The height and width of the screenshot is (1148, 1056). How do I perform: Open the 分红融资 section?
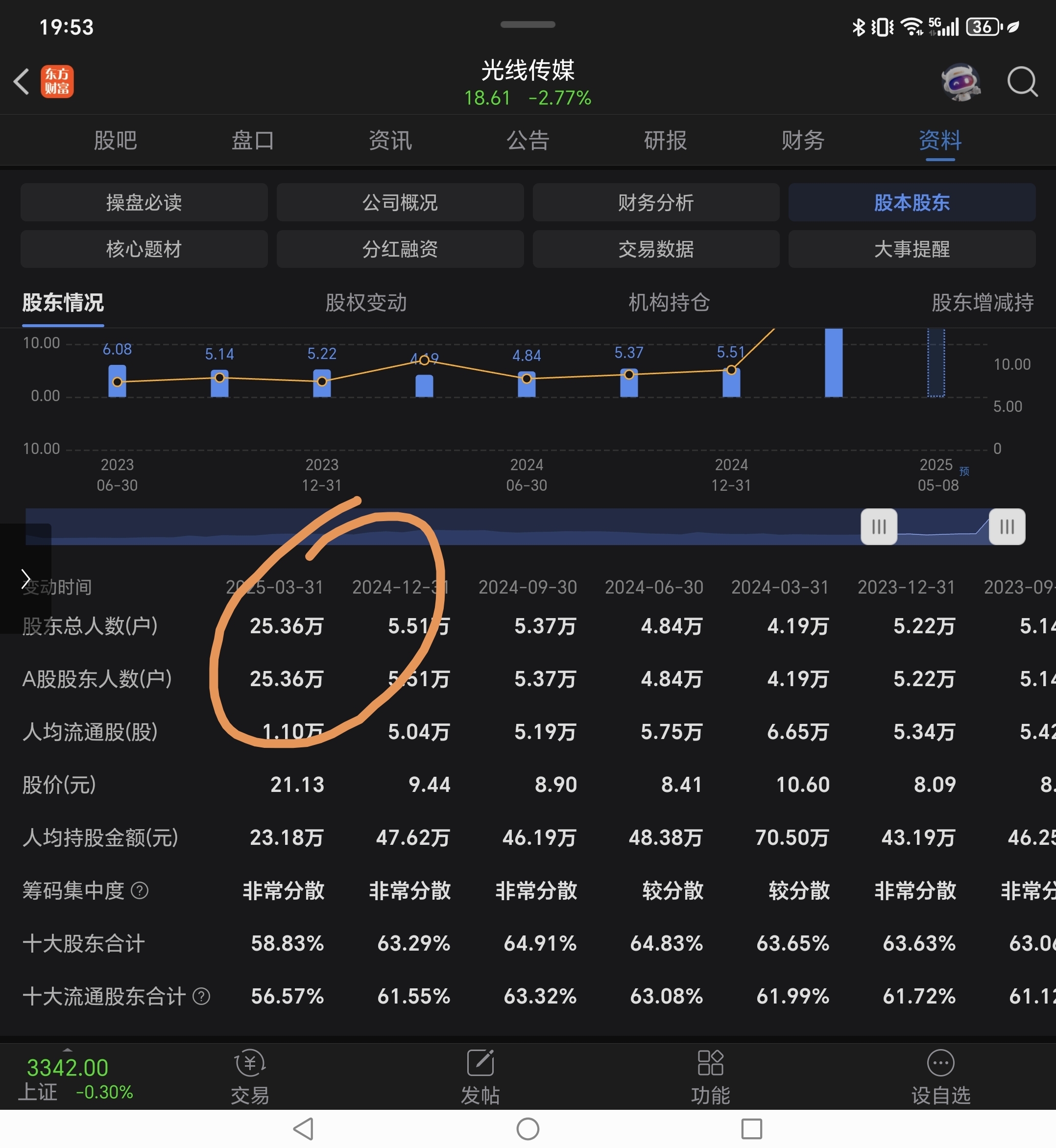(x=400, y=249)
